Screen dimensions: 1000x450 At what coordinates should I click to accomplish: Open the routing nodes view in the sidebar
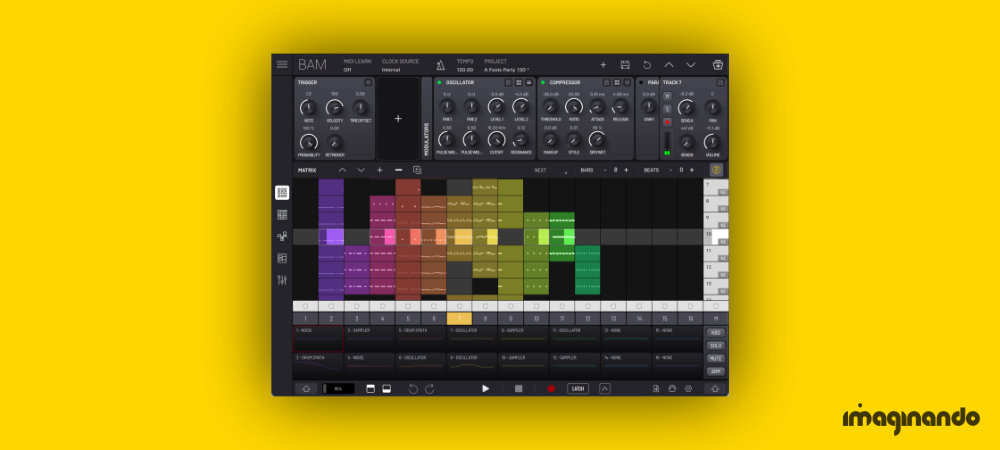[282, 236]
